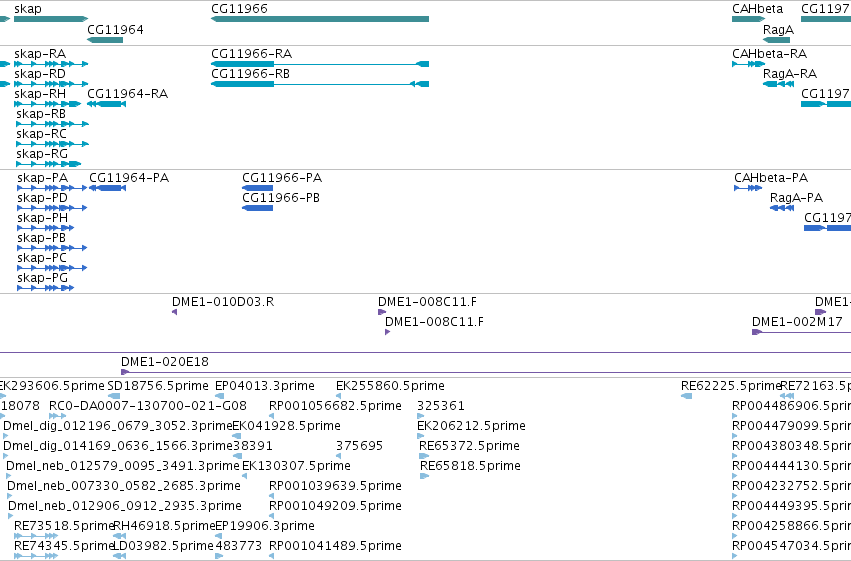Select the skap gene bar

51,19
